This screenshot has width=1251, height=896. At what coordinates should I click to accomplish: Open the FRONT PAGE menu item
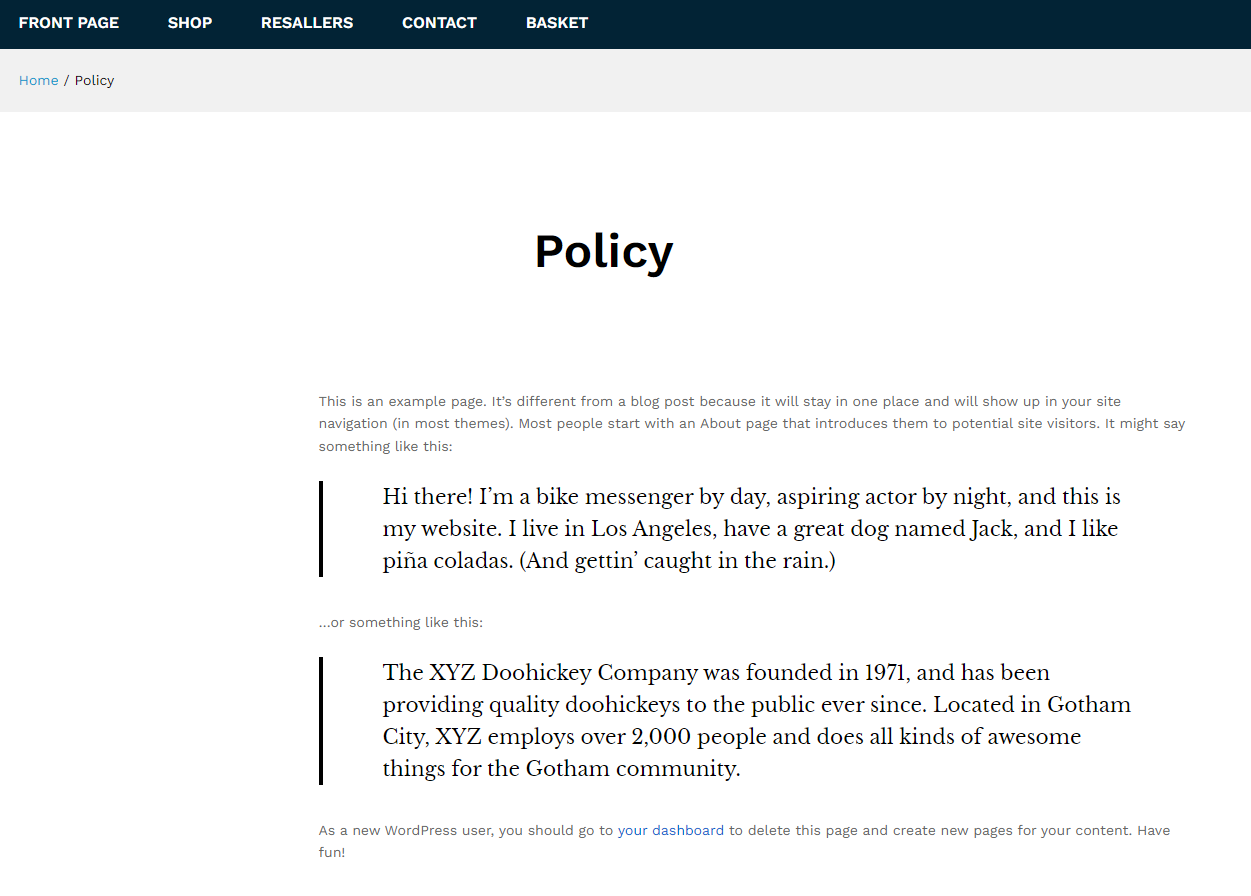pos(69,23)
